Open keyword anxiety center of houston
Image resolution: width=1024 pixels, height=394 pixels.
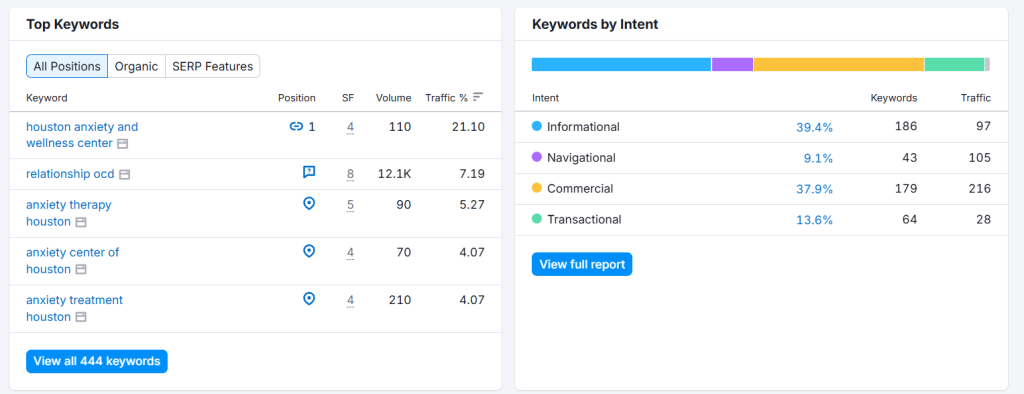coord(72,261)
